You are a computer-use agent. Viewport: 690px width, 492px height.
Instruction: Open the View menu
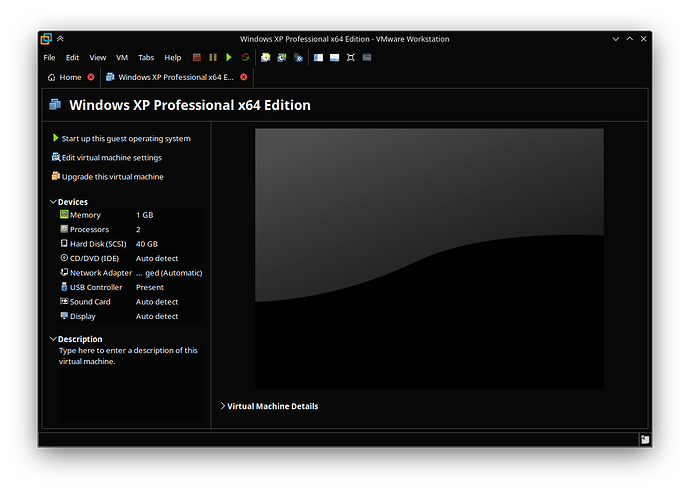pyautogui.click(x=98, y=58)
